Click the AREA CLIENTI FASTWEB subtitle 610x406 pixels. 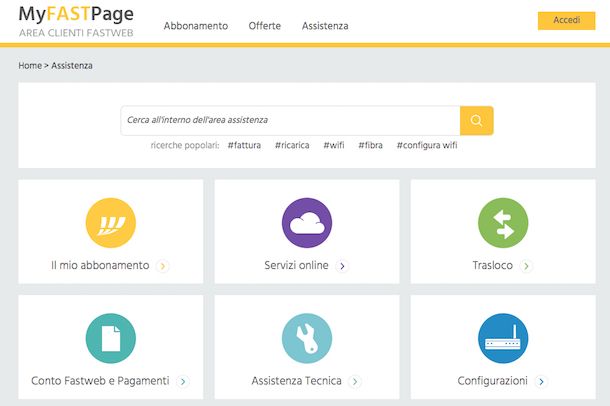coord(76,33)
